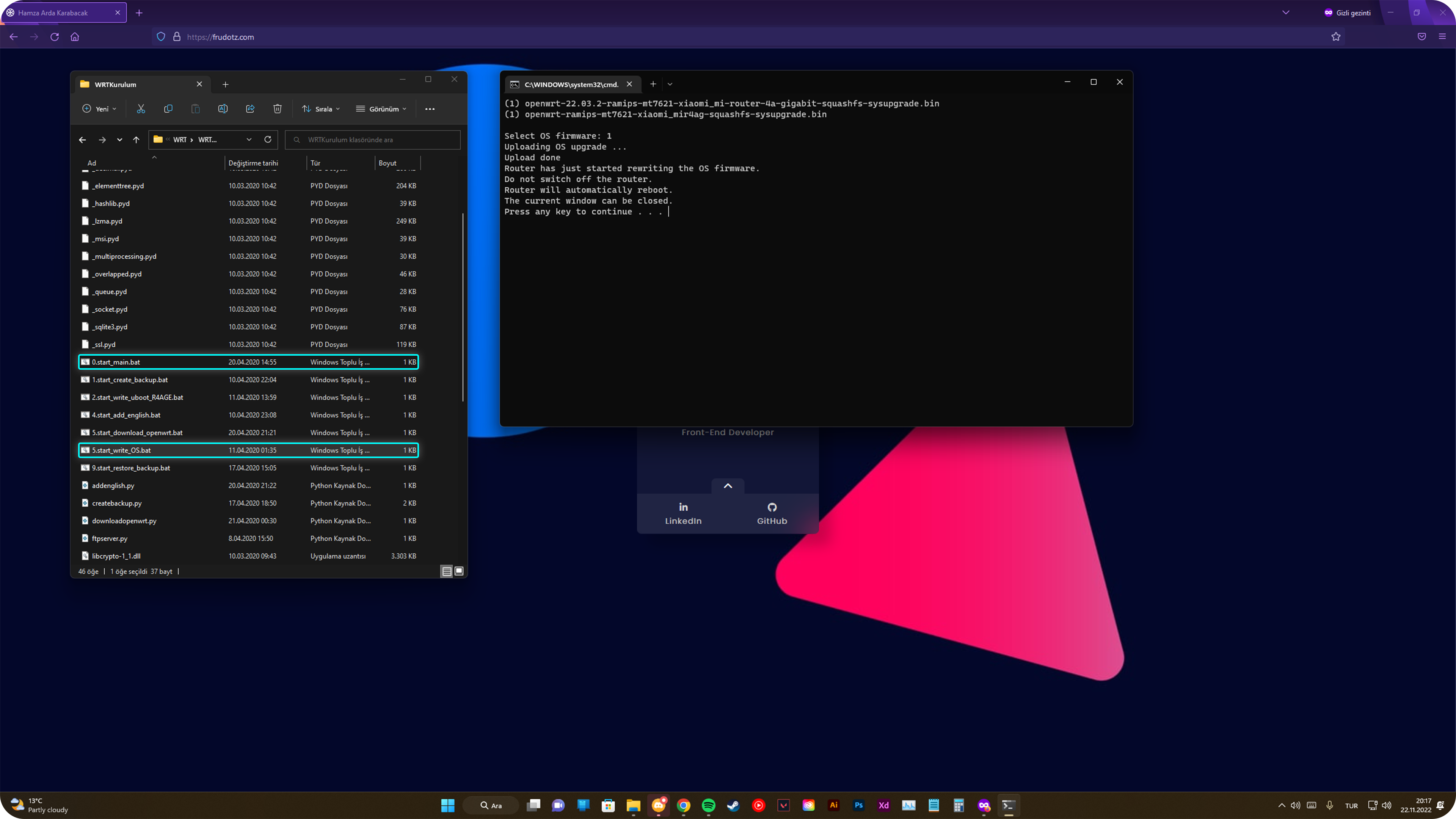This screenshot has height=819, width=1456.
Task: Select the Hamza Arda Karabacak browser tab
Action: point(53,13)
